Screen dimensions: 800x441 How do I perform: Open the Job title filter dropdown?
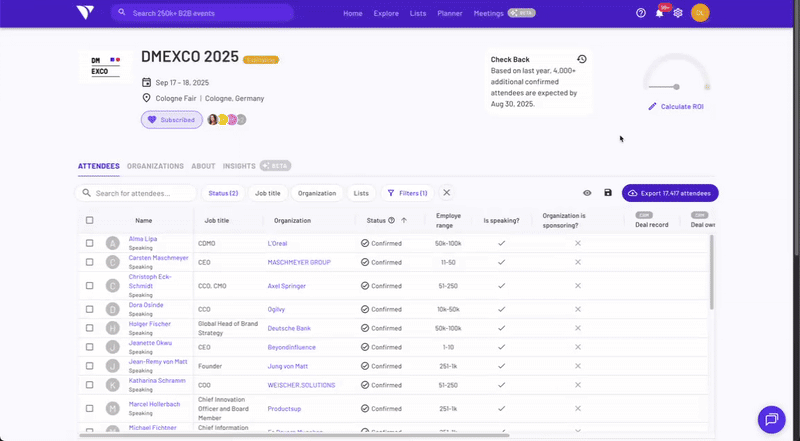[x=267, y=193]
